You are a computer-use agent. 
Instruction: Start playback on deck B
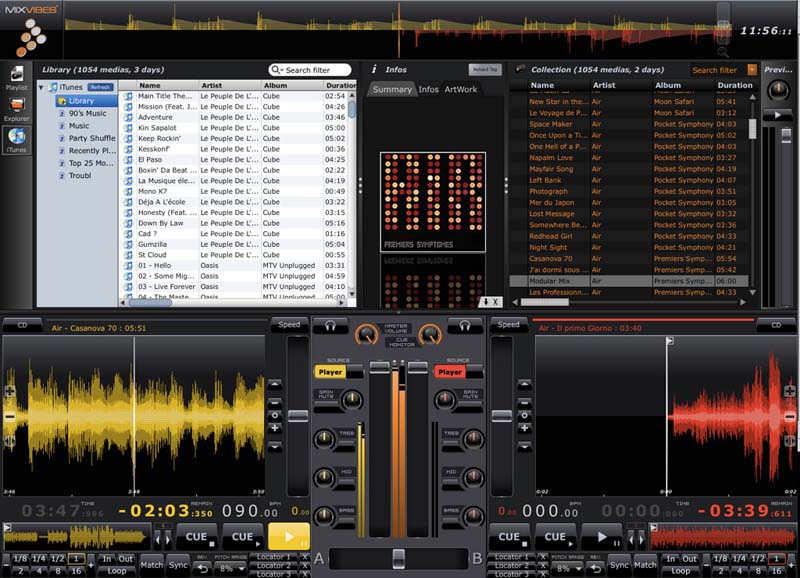click(x=602, y=538)
